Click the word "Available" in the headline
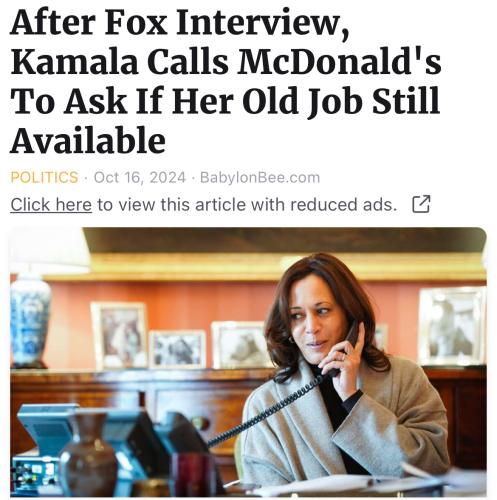Image resolution: width=497 pixels, height=500 pixels. 88,140
